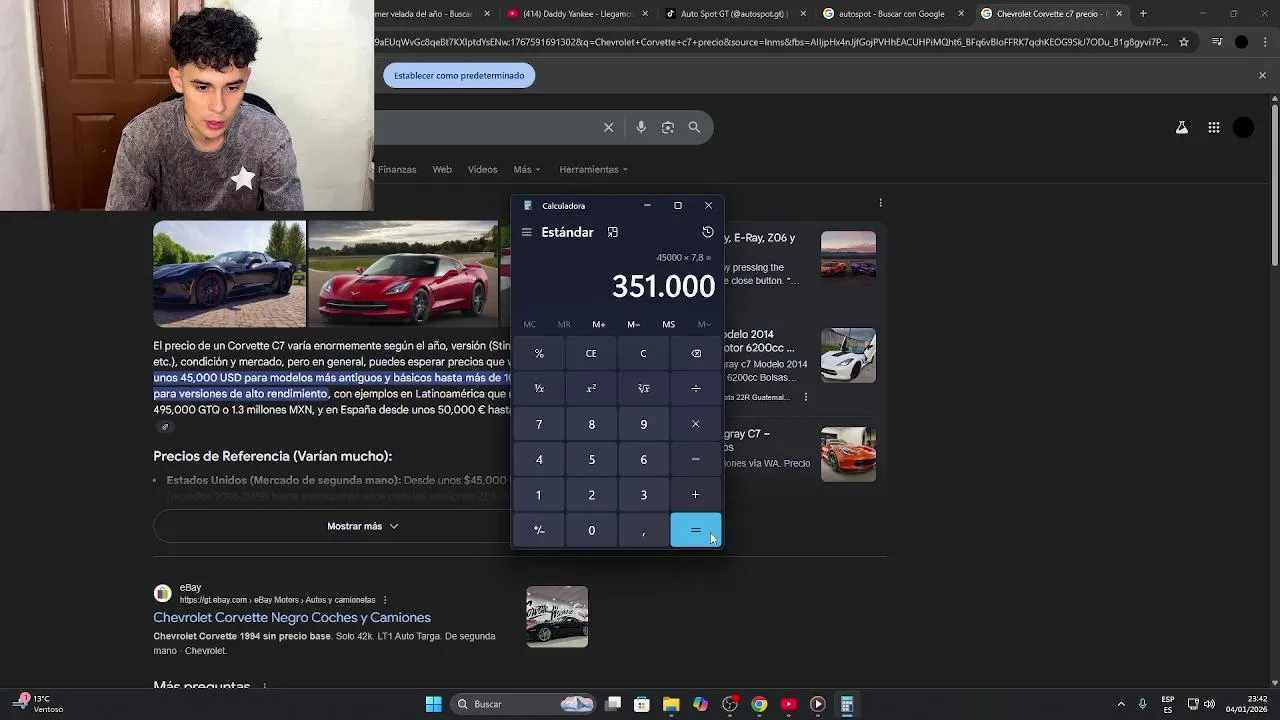Image resolution: width=1280 pixels, height=720 pixels.
Task: Open Google Lens image search
Action: [x=668, y=127]
